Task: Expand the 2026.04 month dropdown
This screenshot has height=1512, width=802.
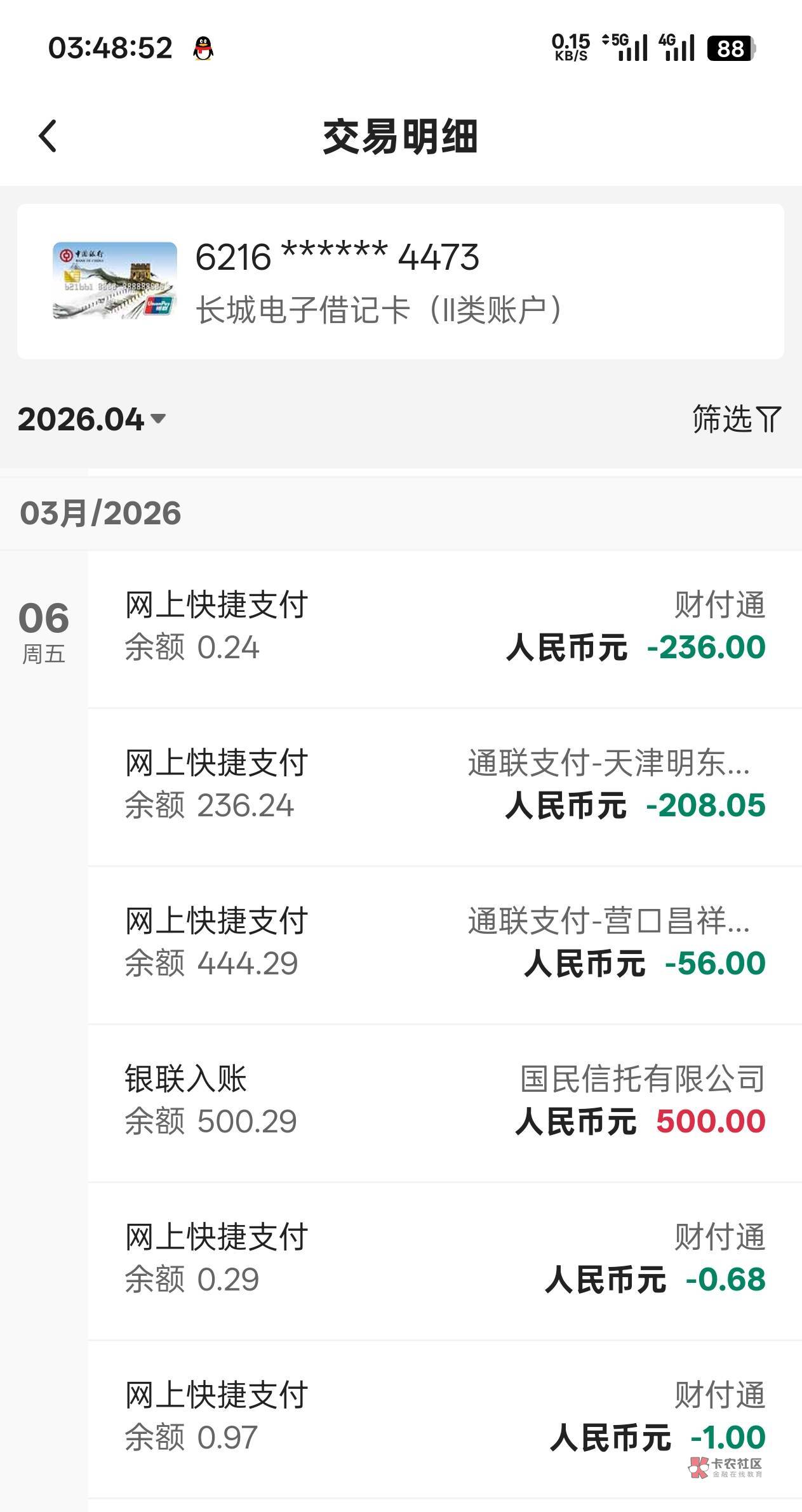Action: (91, 419)
